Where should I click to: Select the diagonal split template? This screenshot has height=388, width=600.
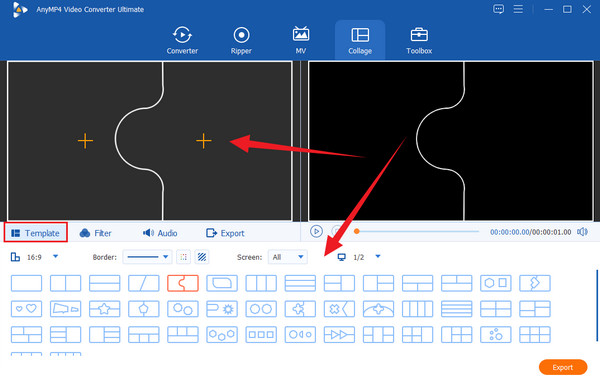(143, 284)
